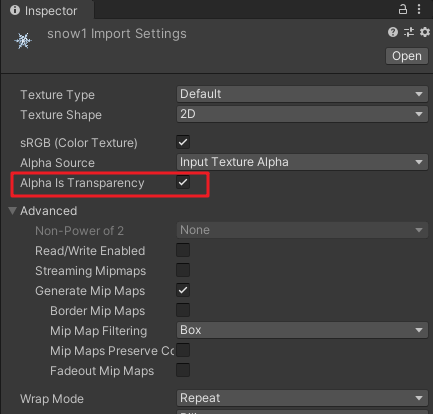The image size is (433, 414).
Task: Toggle the Generate Mip Maps checkbox
Action: pyautogui.click(x=183, y=290)
